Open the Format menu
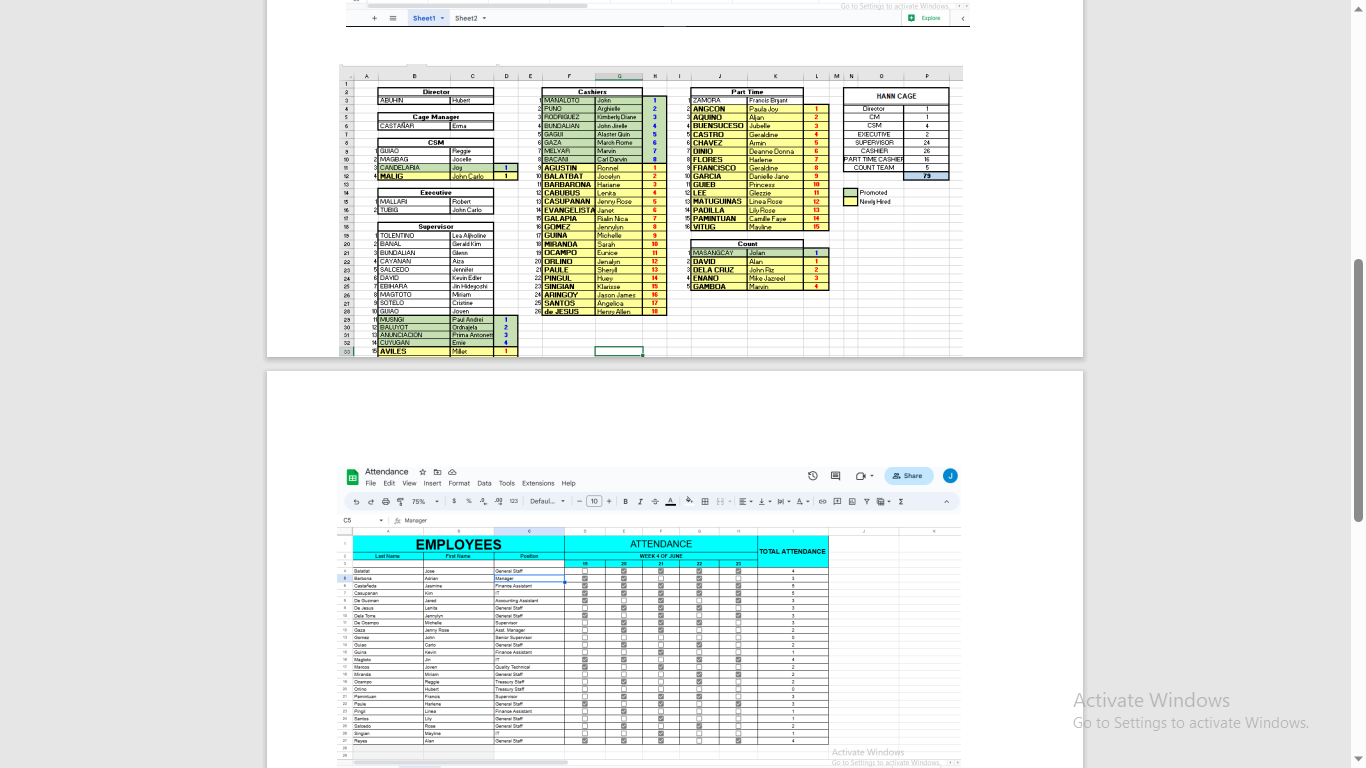This screenshot has width=1366, height=768. pyautogui.click(x=459, y=483)
